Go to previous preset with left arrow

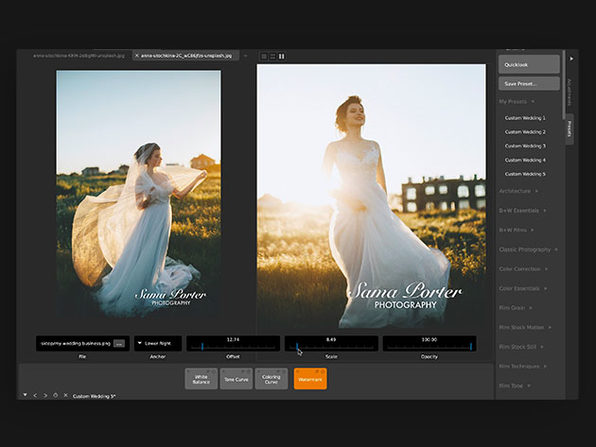coord(35,396)
